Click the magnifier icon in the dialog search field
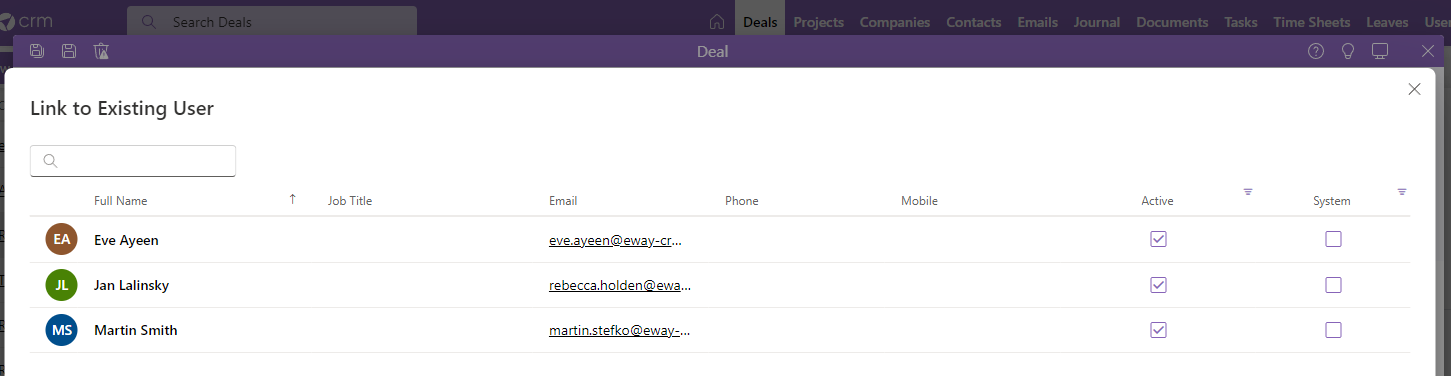1451x376 pixels. click(51, 161)
